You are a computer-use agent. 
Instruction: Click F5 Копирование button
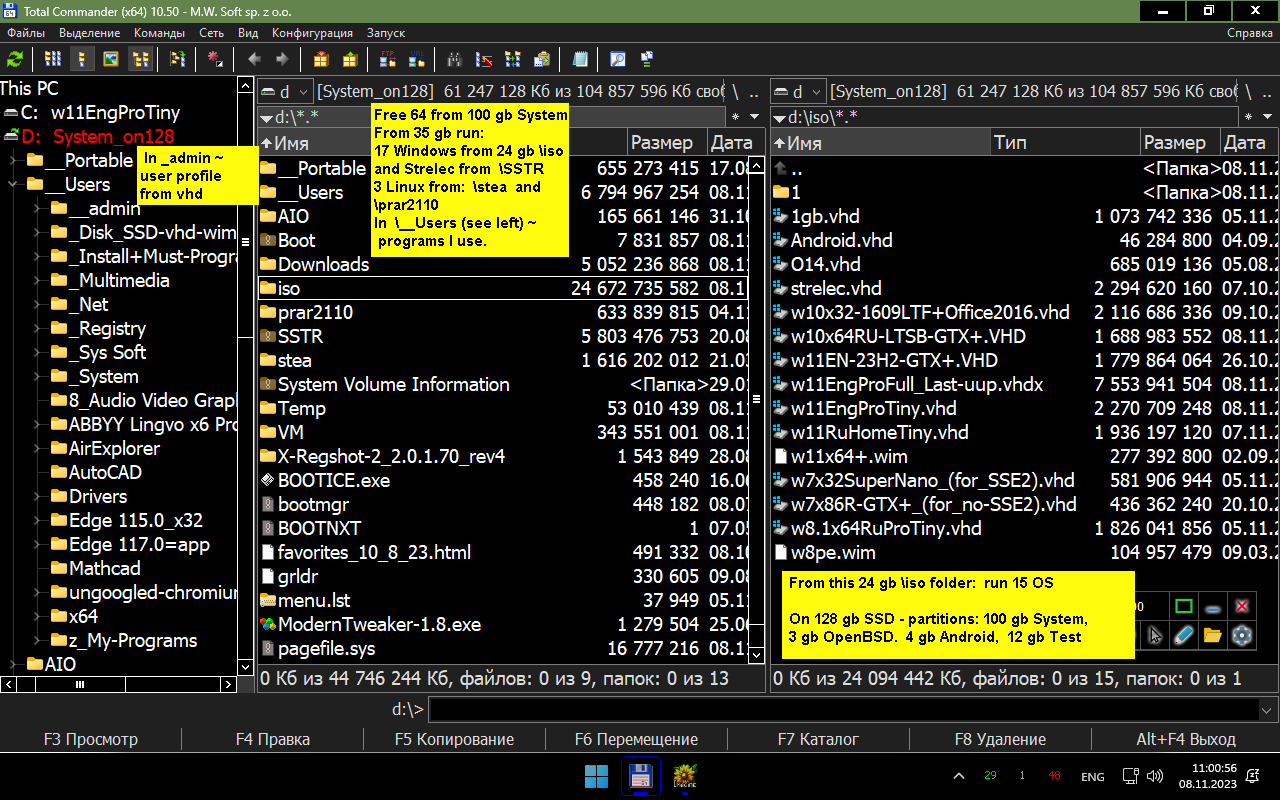click(454, 739)
